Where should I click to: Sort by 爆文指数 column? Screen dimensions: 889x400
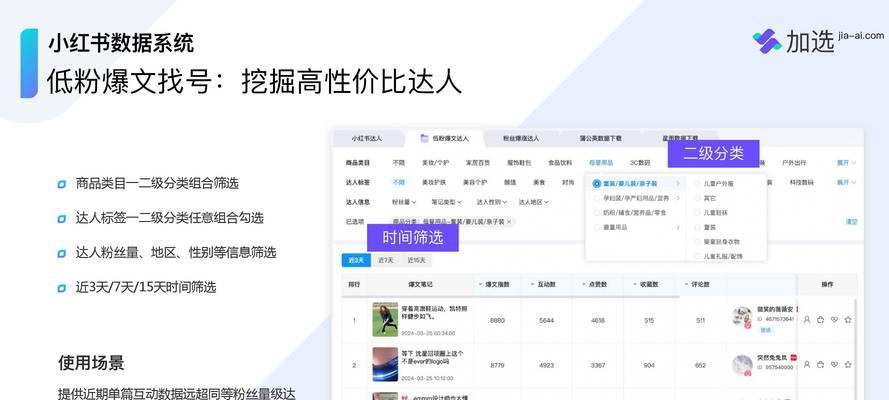coord(494,284)
